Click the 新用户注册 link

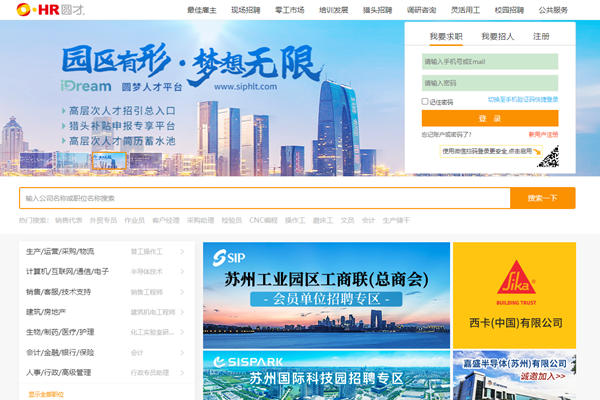click(x=543, y=134)
